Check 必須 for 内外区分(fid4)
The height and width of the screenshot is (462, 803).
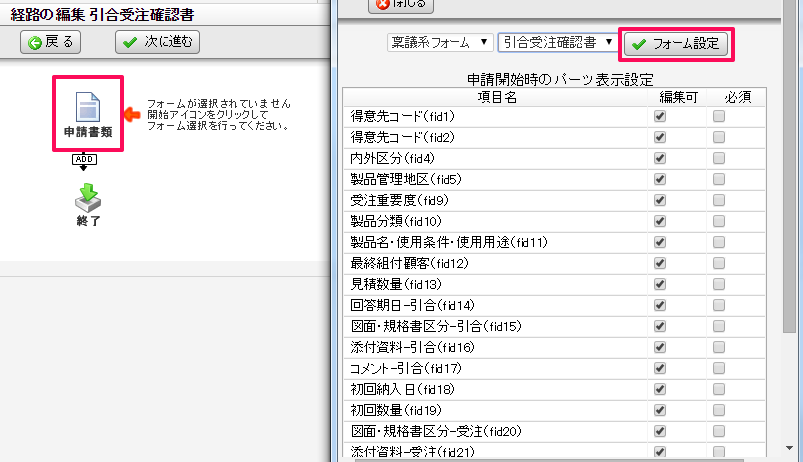[x=719, y=158]
